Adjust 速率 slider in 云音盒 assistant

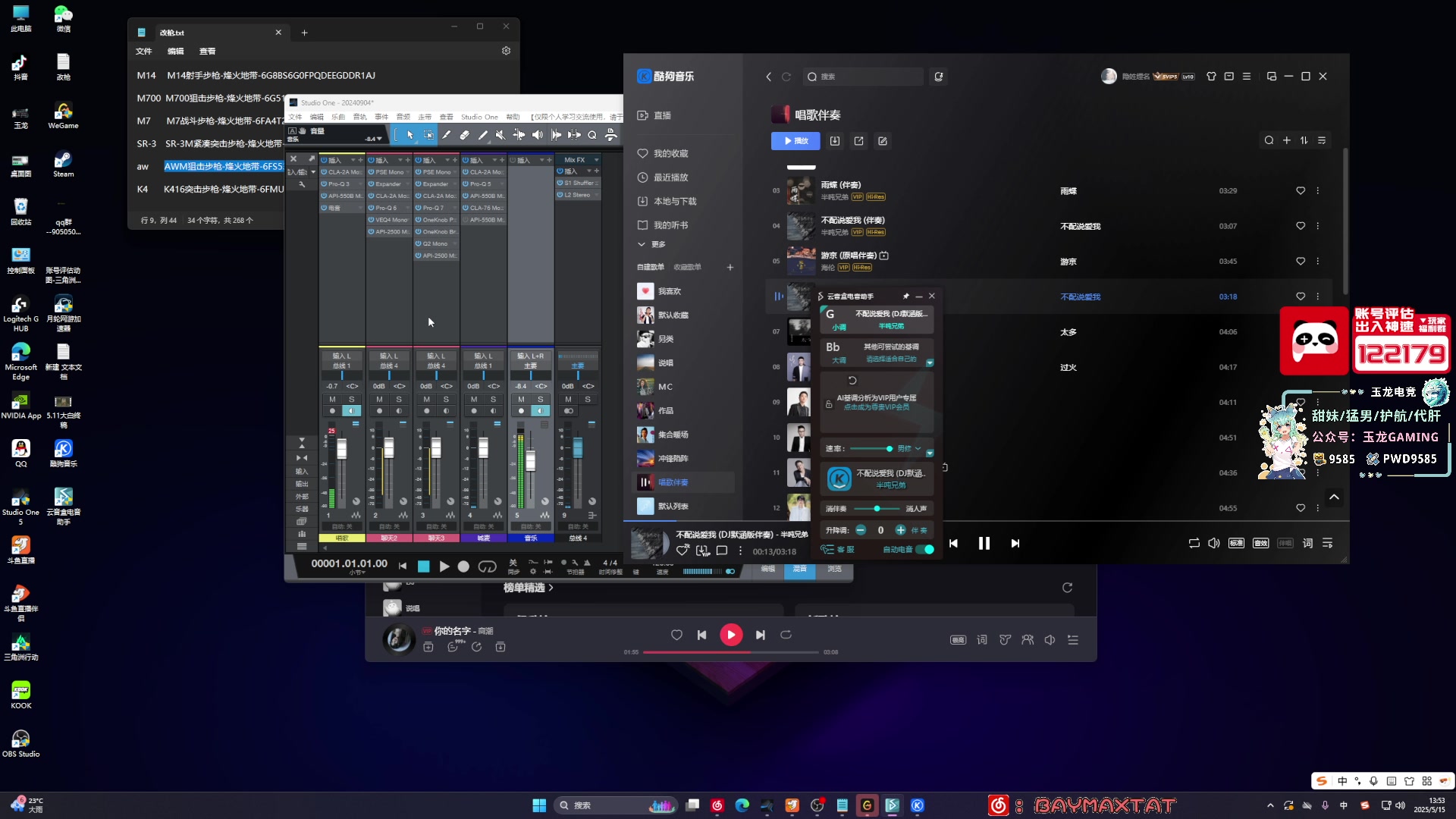871,449
